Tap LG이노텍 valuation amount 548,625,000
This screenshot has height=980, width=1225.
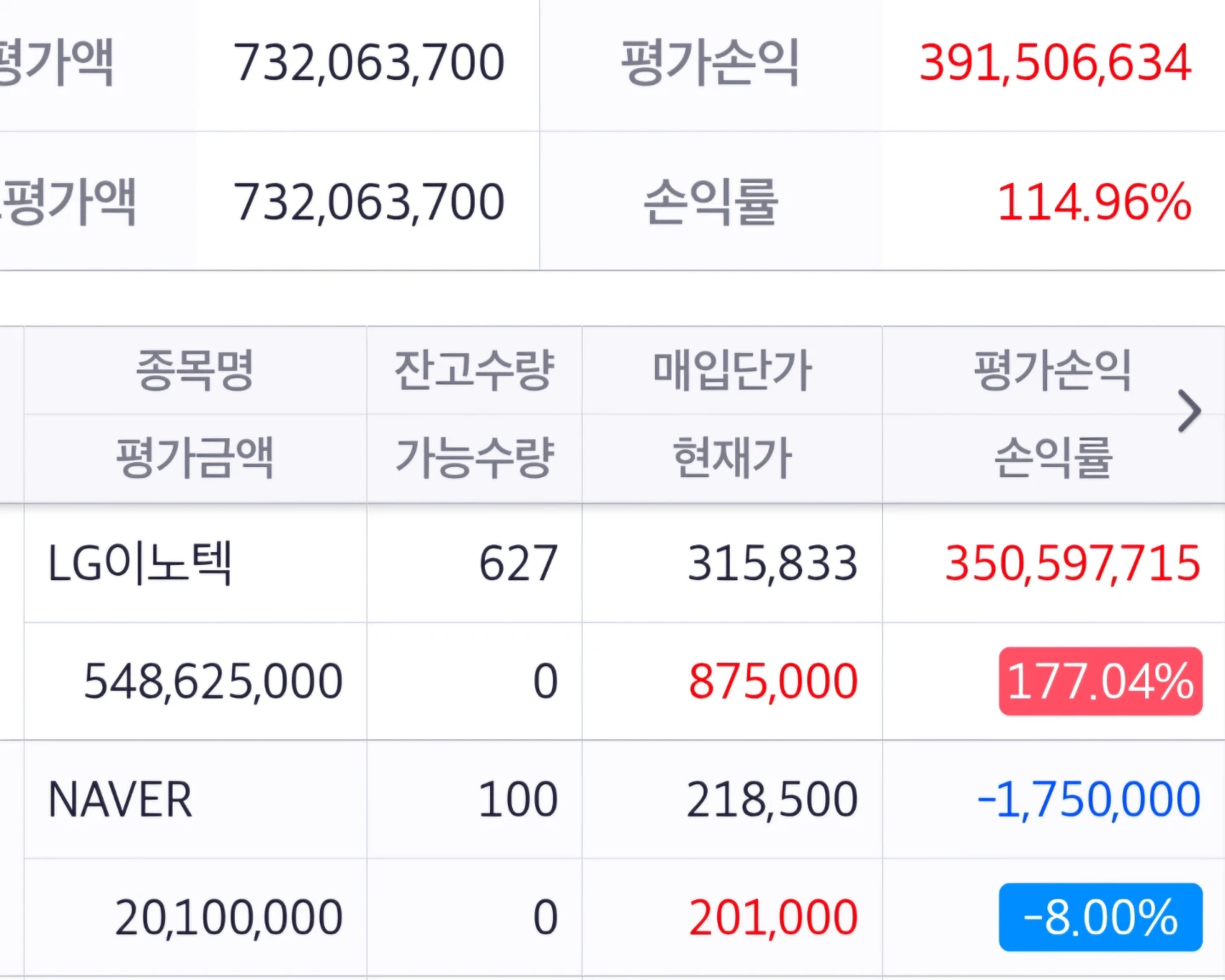[x=213, y=681]
